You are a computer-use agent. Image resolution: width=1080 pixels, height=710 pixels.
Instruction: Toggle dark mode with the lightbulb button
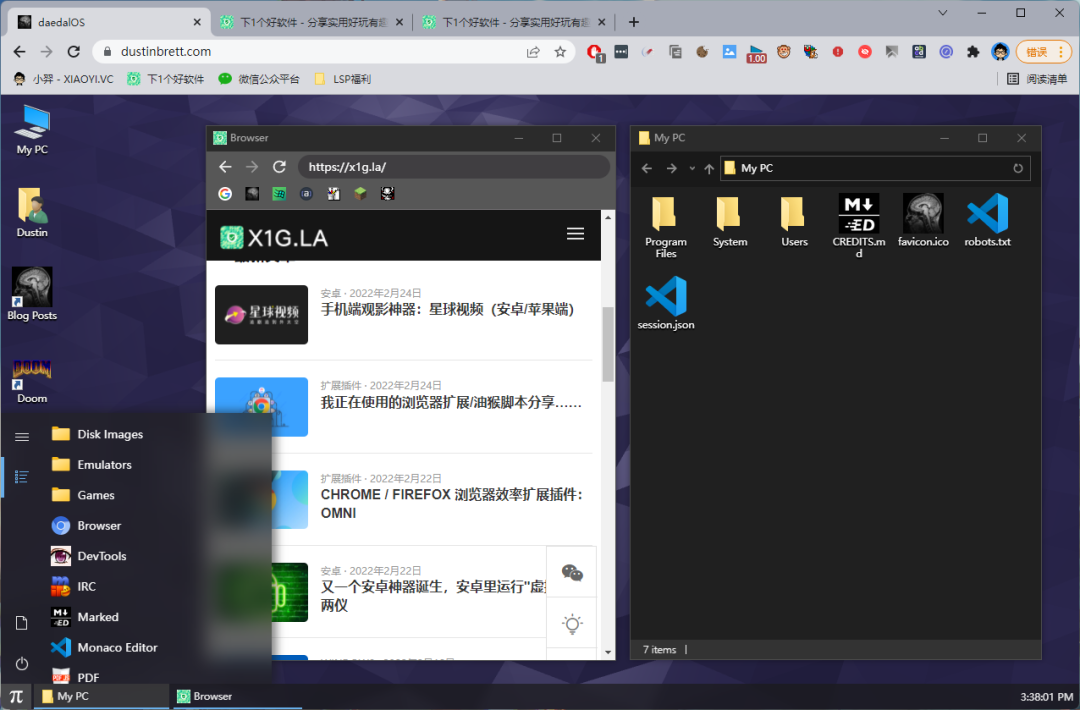tap(572, 625)
